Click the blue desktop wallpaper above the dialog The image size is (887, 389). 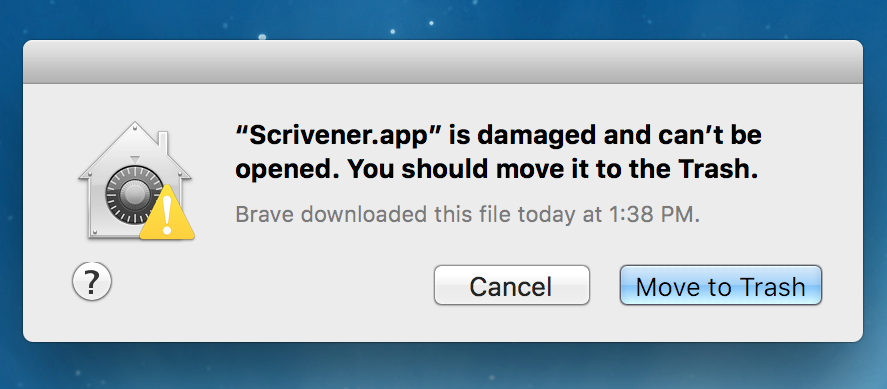point(443,19)
